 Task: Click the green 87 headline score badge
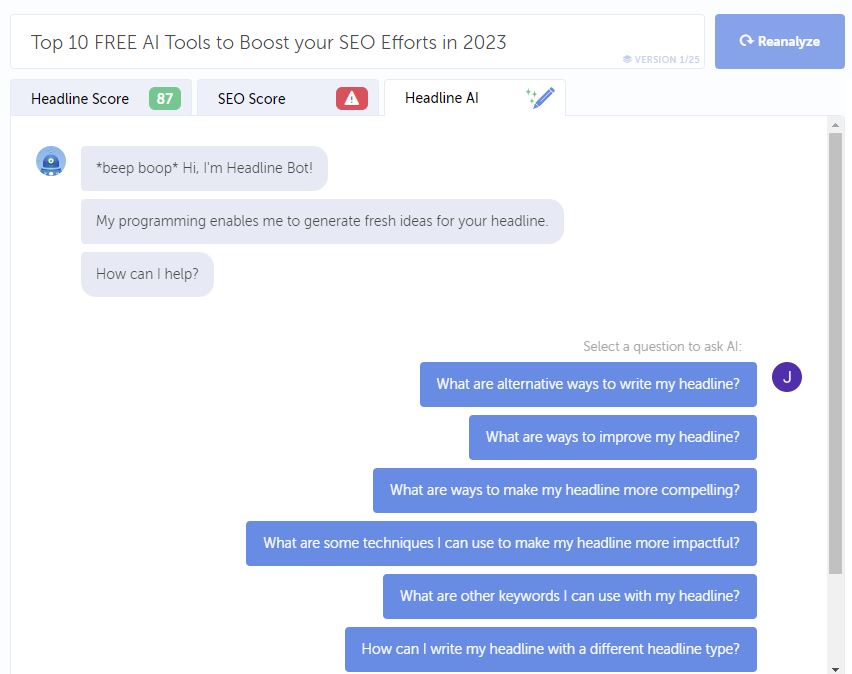(x=165, y=98)
